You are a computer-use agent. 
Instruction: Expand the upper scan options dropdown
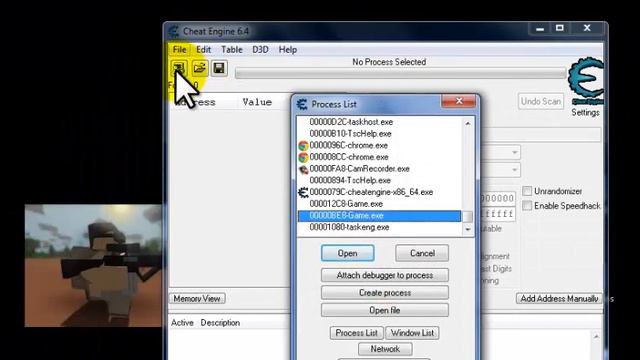click(x=514, y=153)
